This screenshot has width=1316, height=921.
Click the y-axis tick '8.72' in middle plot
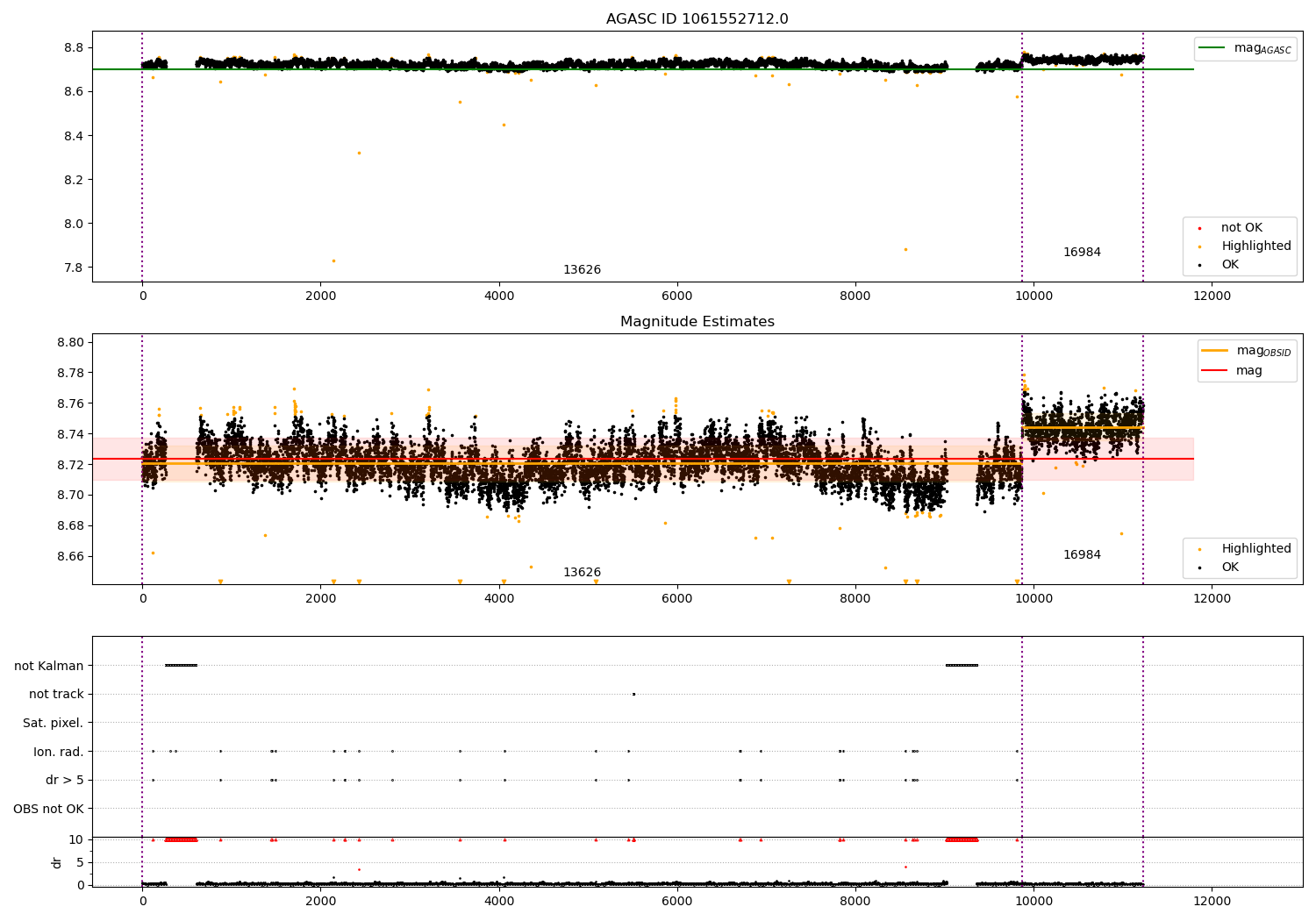(70, 465)
